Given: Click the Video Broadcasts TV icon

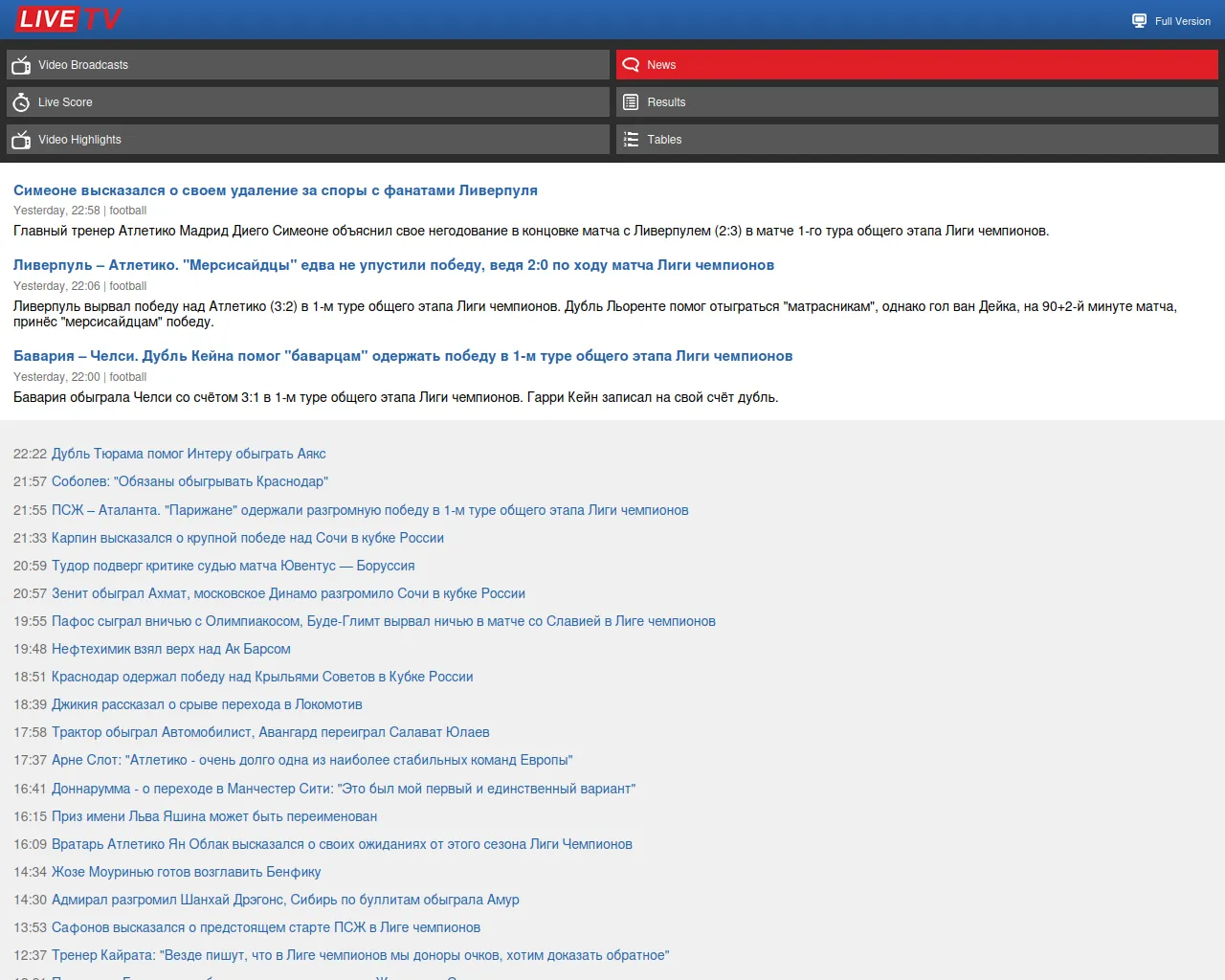Looking at the screenshot, I should [21, 65].
